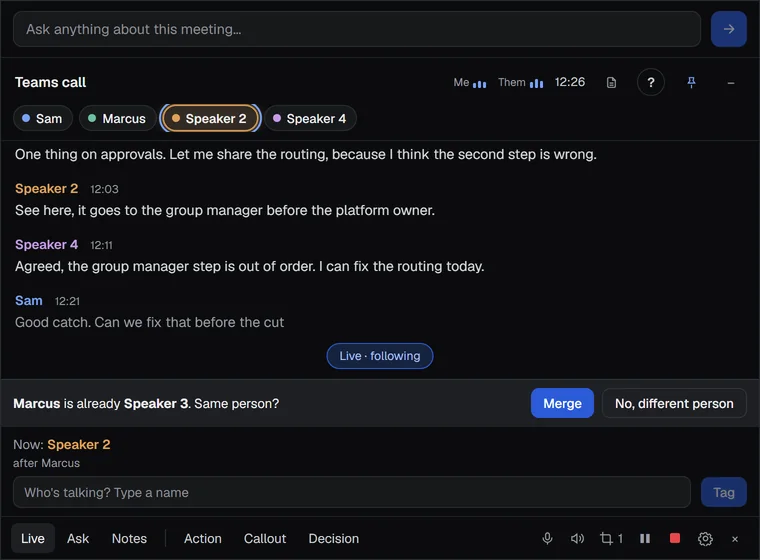760x560 pixels.
Task: Merge Marcus with Speaker 3
Action: coord(562,403)
